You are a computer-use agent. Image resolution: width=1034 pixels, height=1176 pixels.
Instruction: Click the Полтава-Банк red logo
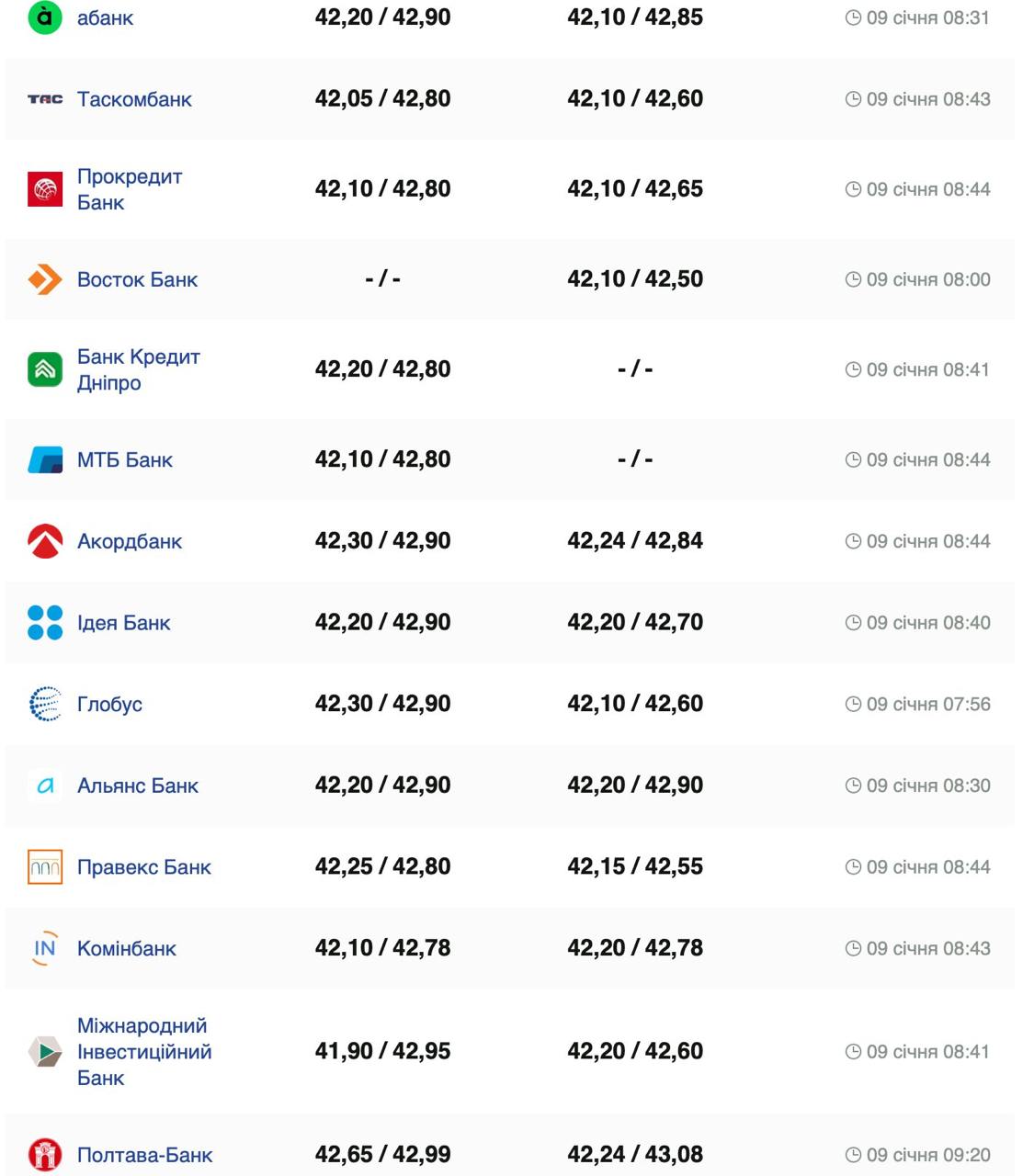point(45,1155)
